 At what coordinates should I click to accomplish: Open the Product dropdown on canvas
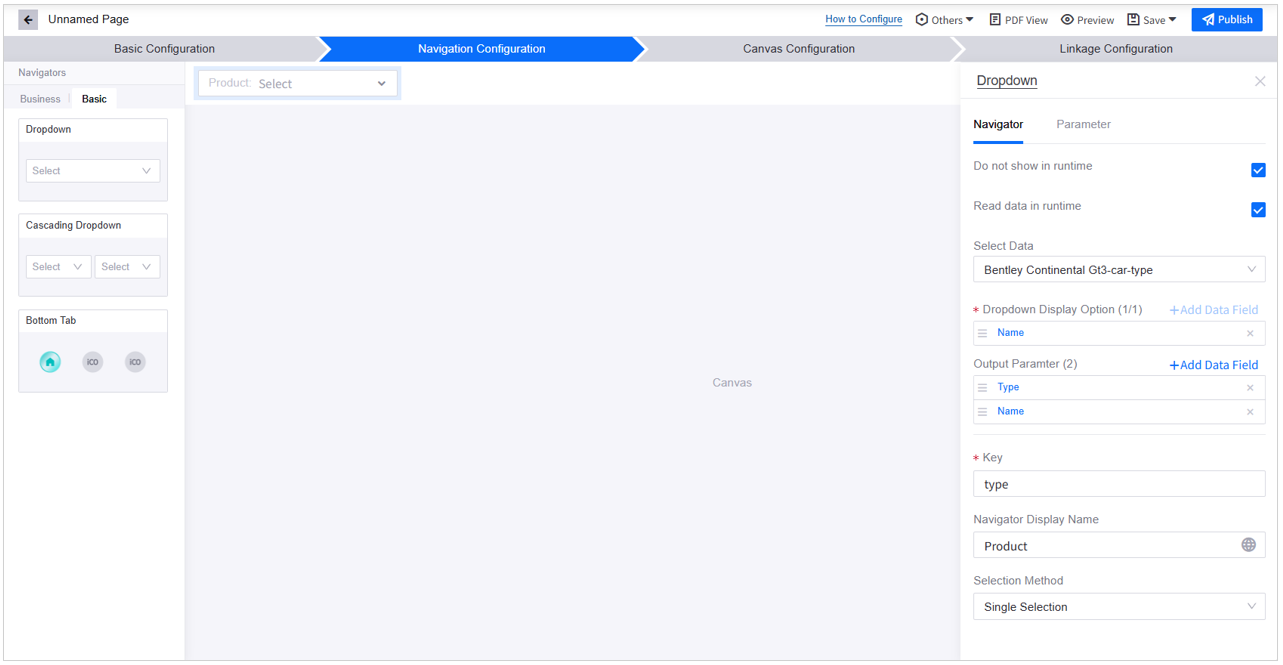(x=298, y=84)
